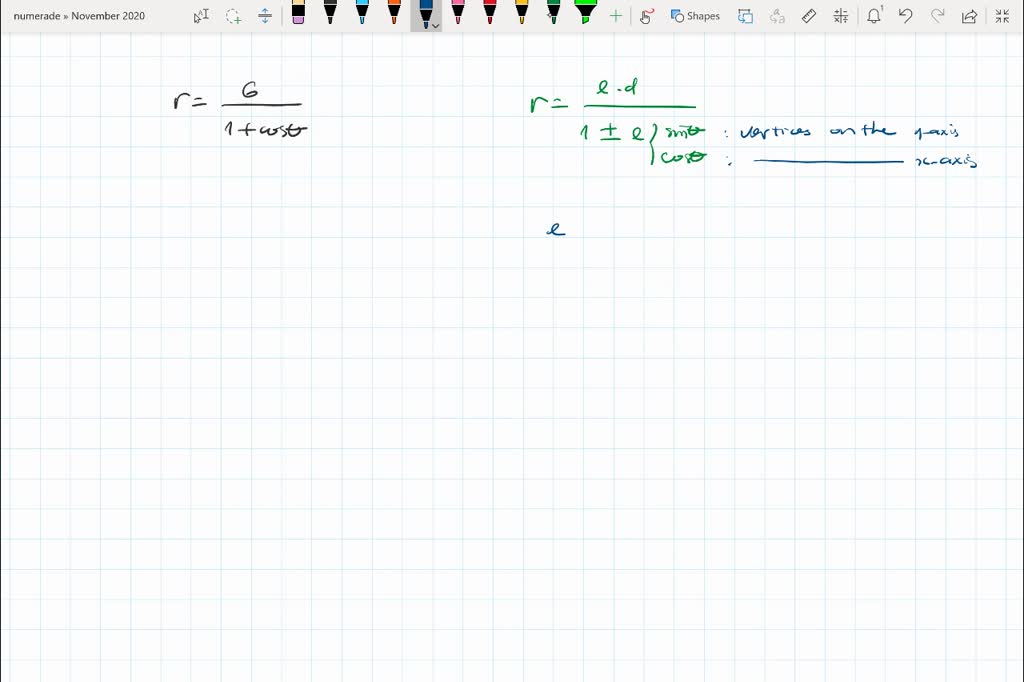Navigate to the numerade breadcrumb link
This screenshot has height=682, width=1024.
tap(35, 16)
